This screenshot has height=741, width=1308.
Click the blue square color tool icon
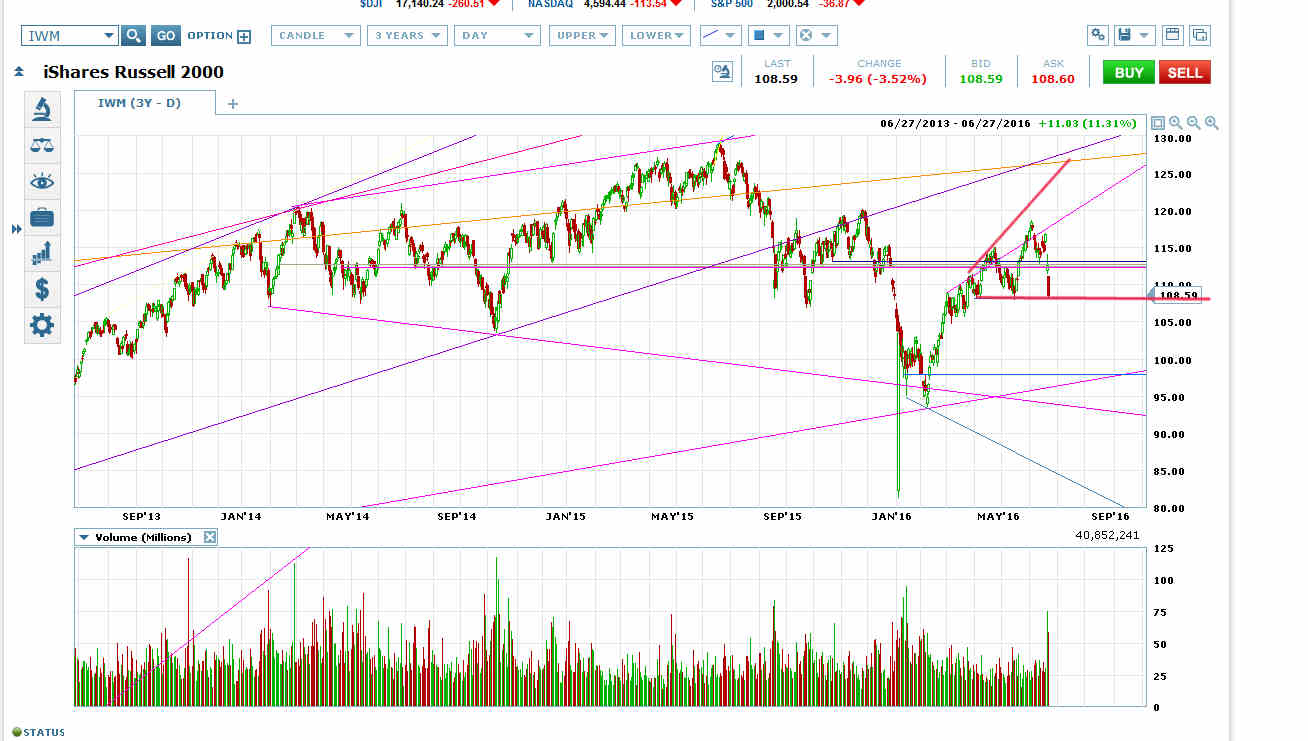(759, 35)
